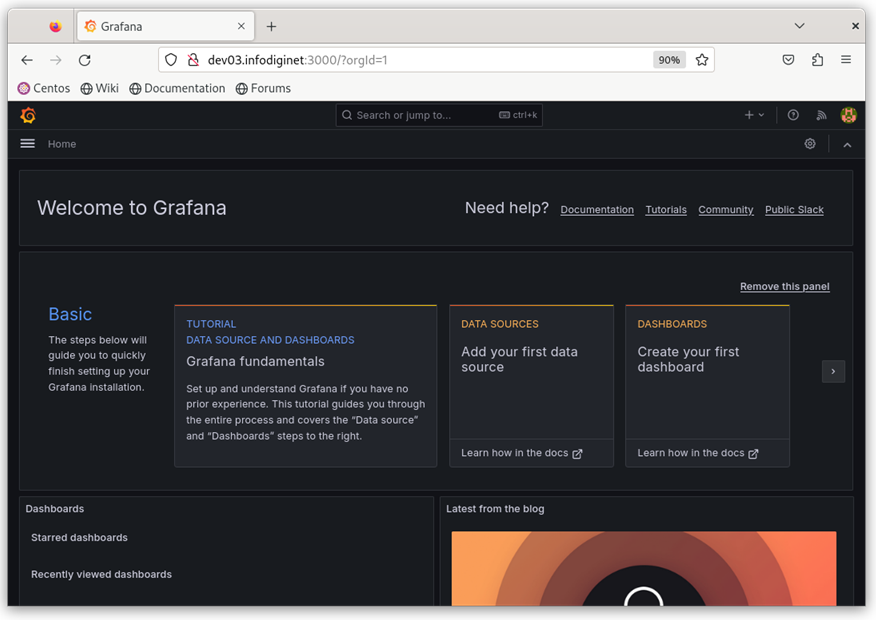The image size is (876, 620).
Task: Open the Firefox application menu
Action: (x=846, y=60)
